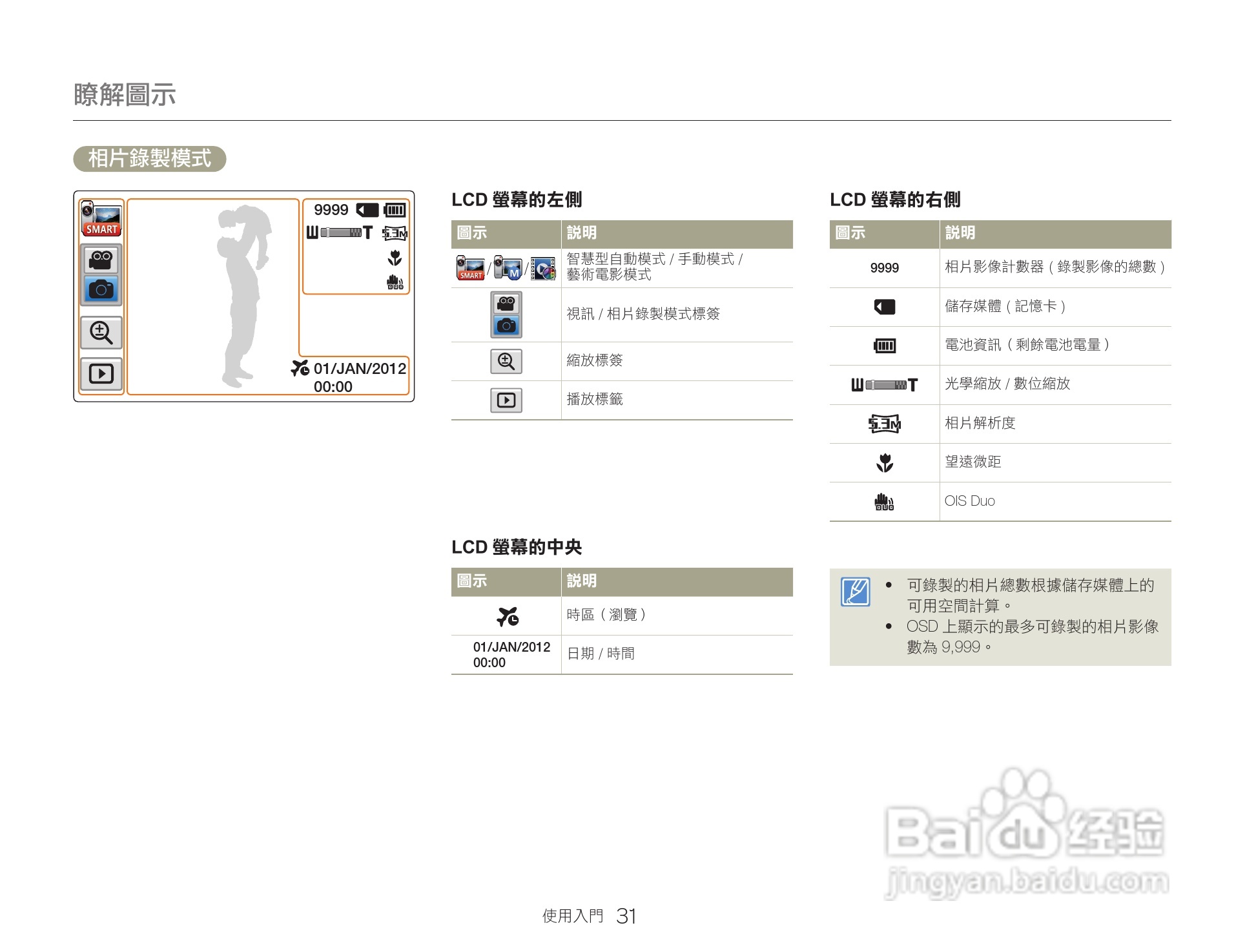This screenshot has height=952, width=1245.
Task: Click the 5.3M photo resolution icon in right table
Action: click(884, 424)
